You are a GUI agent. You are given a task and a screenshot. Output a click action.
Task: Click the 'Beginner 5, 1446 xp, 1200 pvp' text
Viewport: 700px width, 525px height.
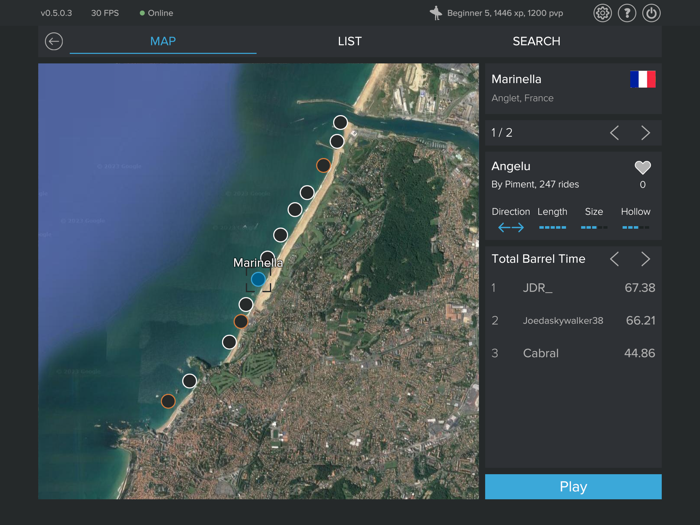point(505,13)
